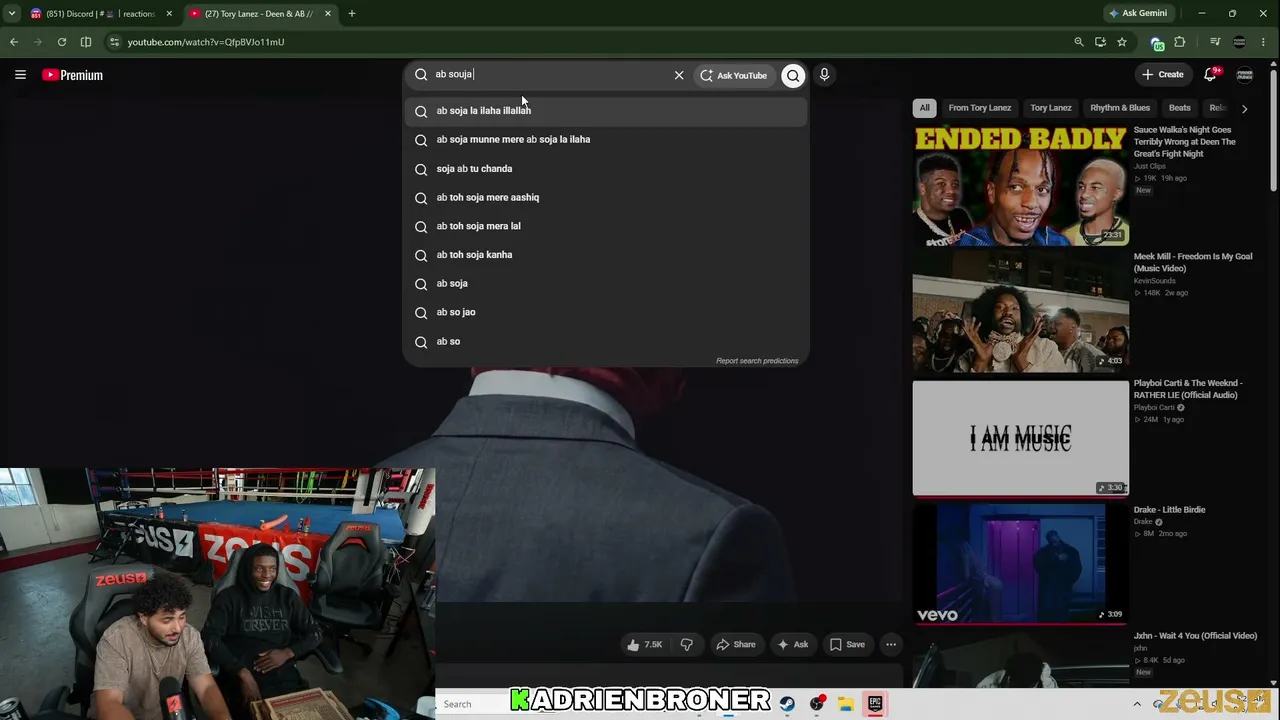Go back to the previous page

click(x=14, y=42)
